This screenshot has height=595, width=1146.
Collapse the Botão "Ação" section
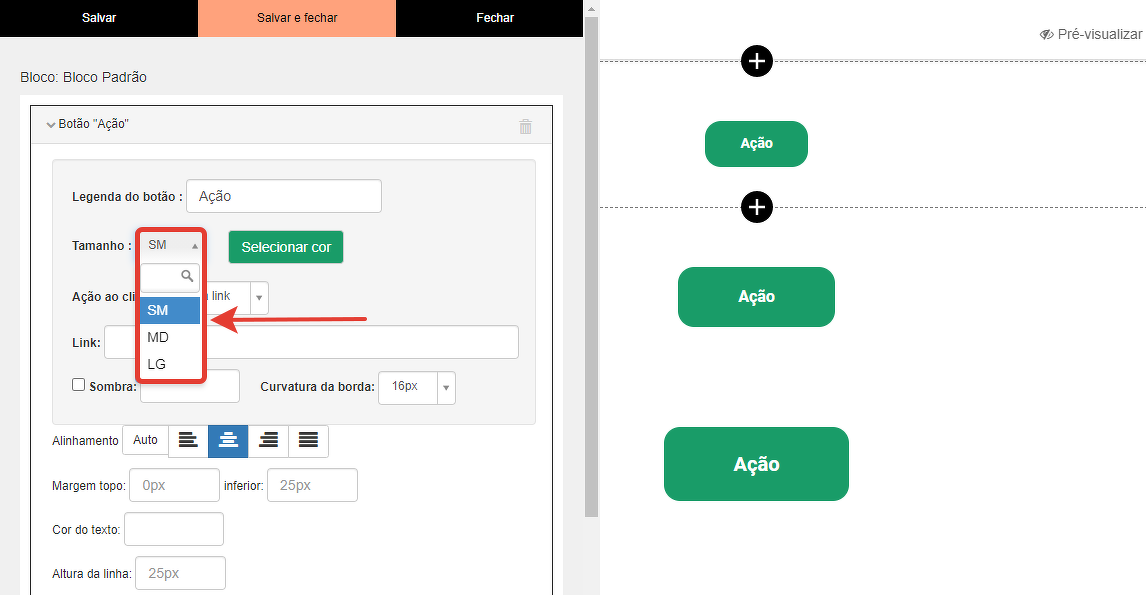tap(51, 125)
